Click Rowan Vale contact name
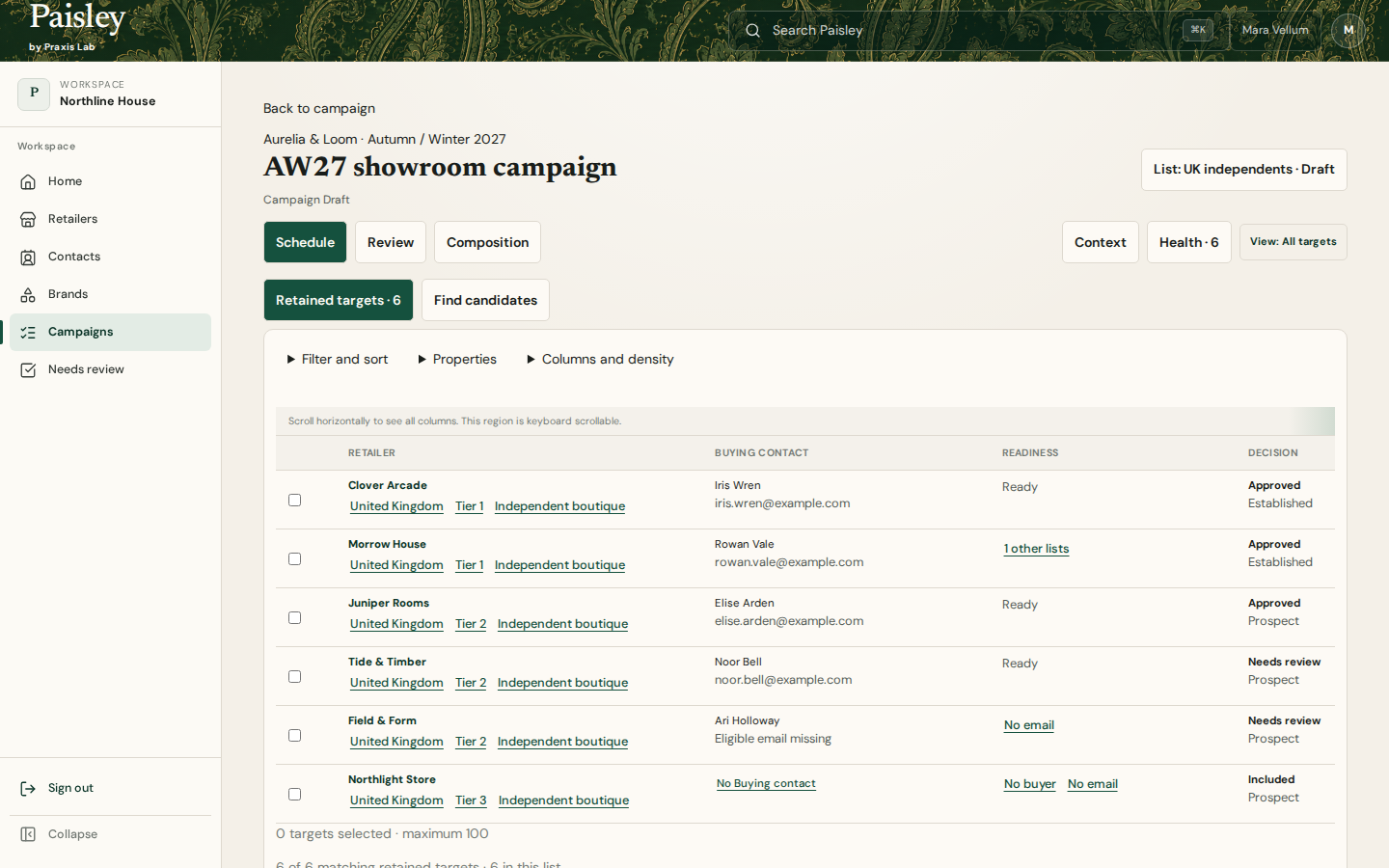This screenshot has height=868, width=1389. point(744,545)
